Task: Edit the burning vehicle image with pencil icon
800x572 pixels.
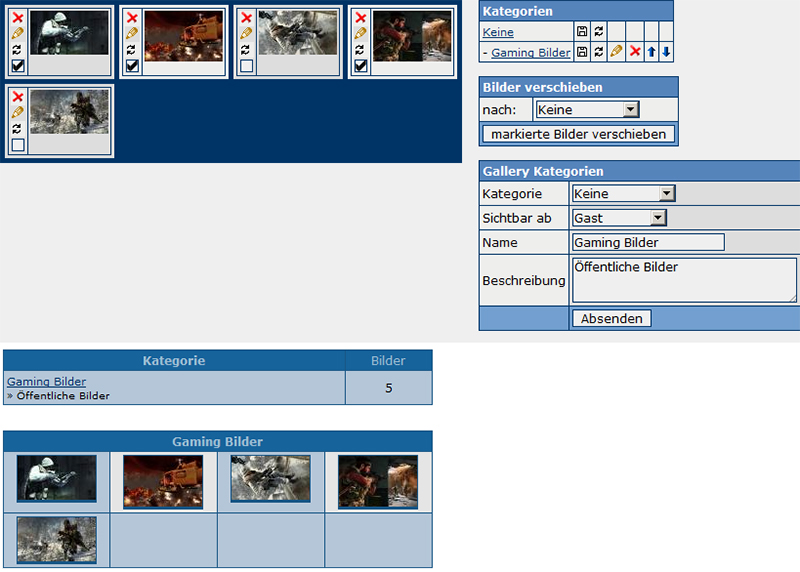Action: point(132,34)
